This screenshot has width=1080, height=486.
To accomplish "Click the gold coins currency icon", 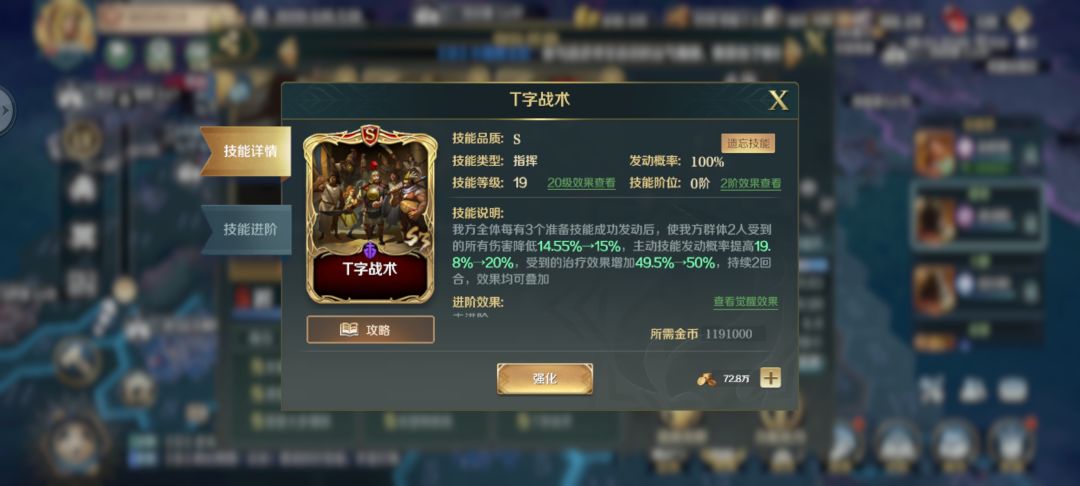I will [x=706, y=379].
